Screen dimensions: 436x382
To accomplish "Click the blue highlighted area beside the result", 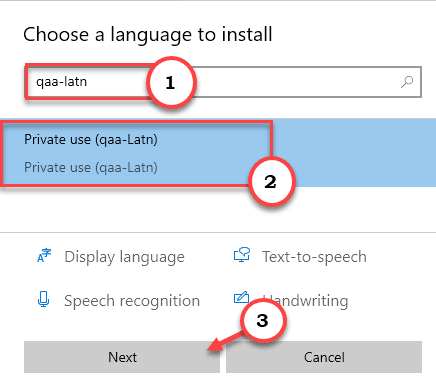I will coord(354,153).
